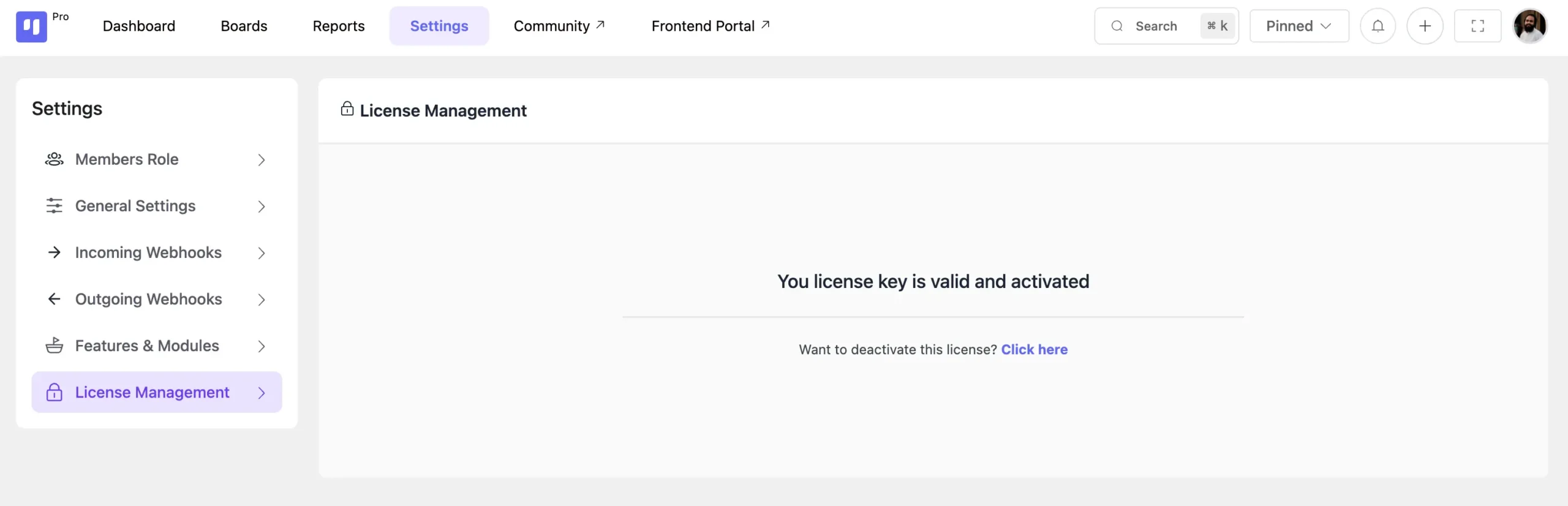Click the Features & Modules icon

click(x=54, y=346)
